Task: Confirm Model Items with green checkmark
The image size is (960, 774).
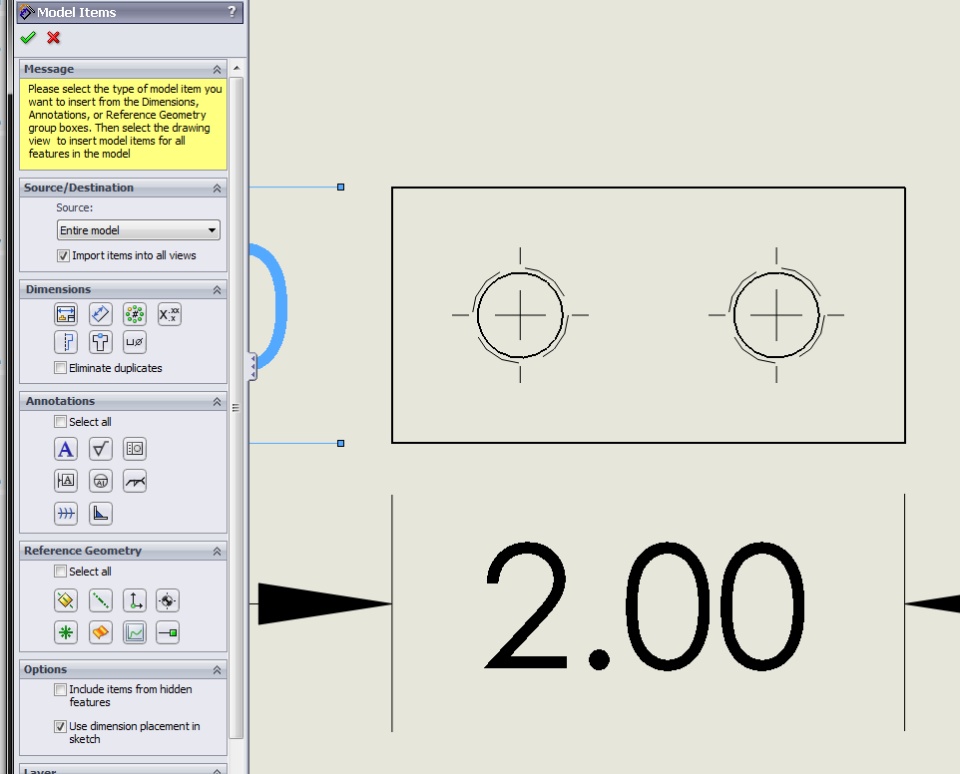Action: (x=28, y=38)
